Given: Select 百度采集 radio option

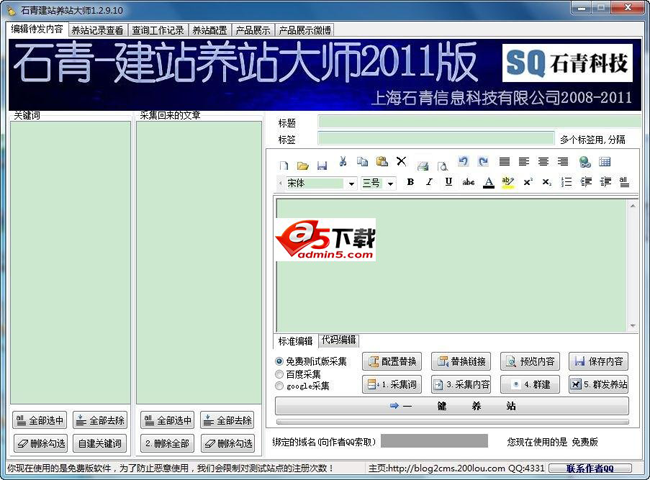Looking at the screenshot, I should coord(280,374).
